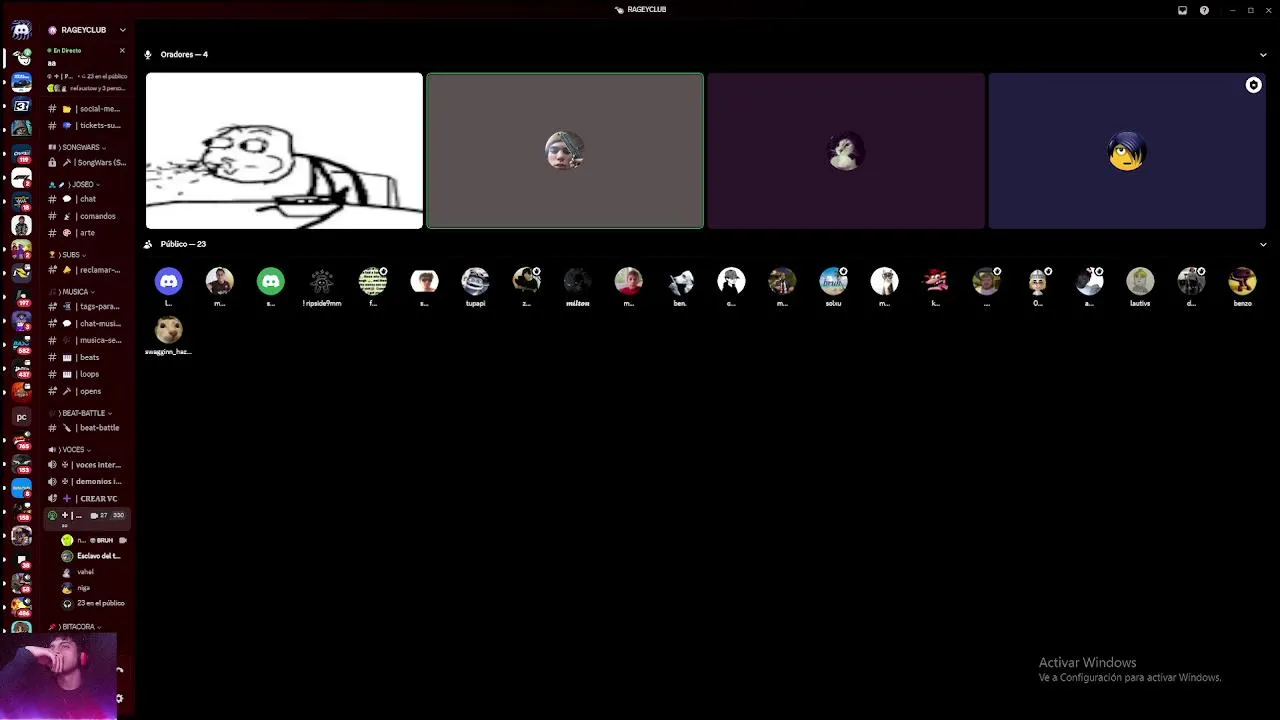Join the 'voces inter...' voice channel

click(87, 465)
